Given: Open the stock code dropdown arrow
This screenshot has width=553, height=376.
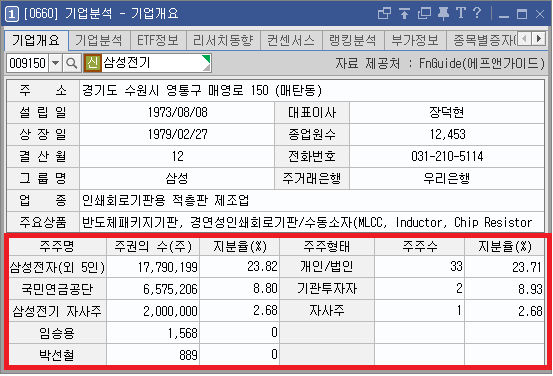Looking at the screenshot, I should tap(55, 63).
